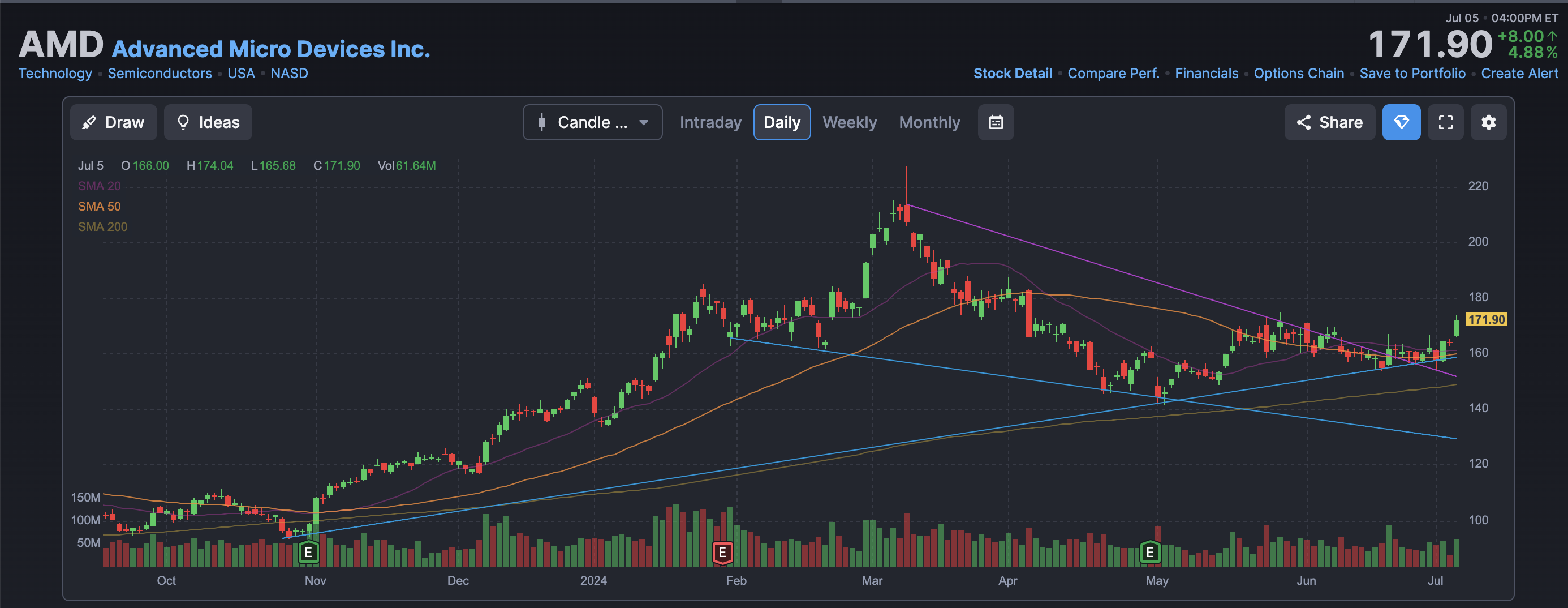
Task: Click the 2024 label on date axis
Action: click(x=593, y=581)
